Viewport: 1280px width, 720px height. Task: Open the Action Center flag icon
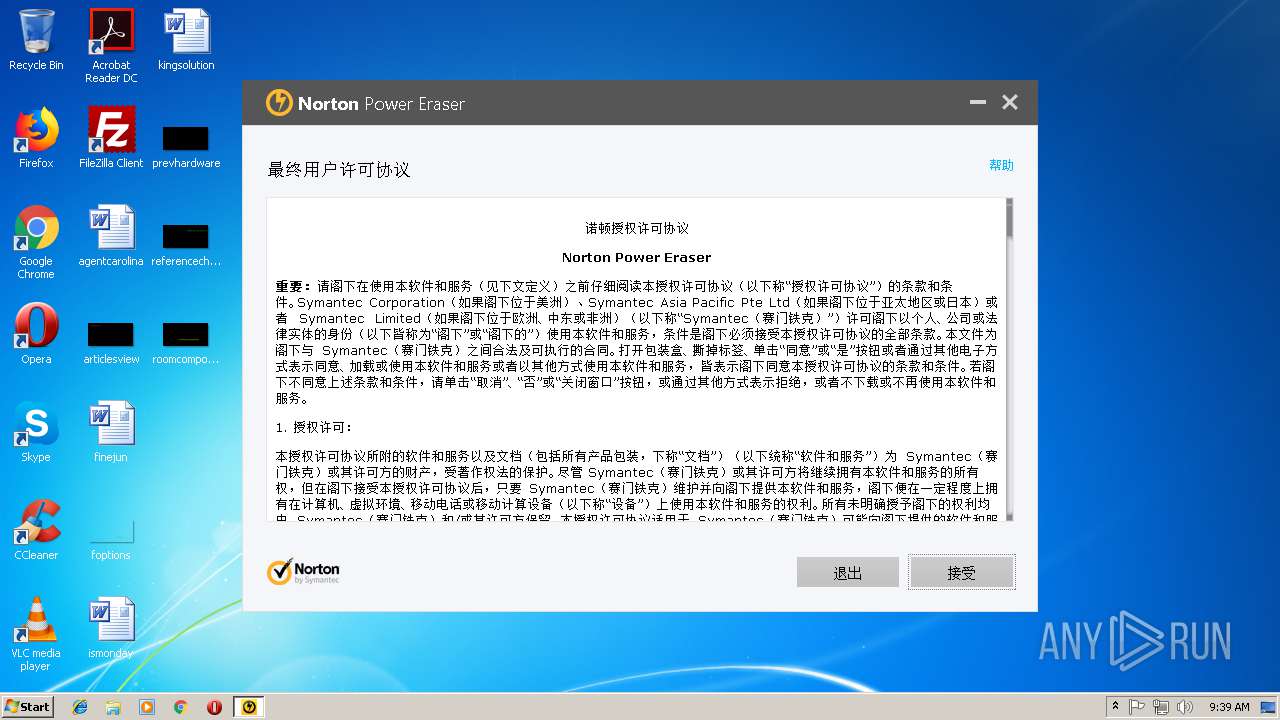tap(1137, 707)
